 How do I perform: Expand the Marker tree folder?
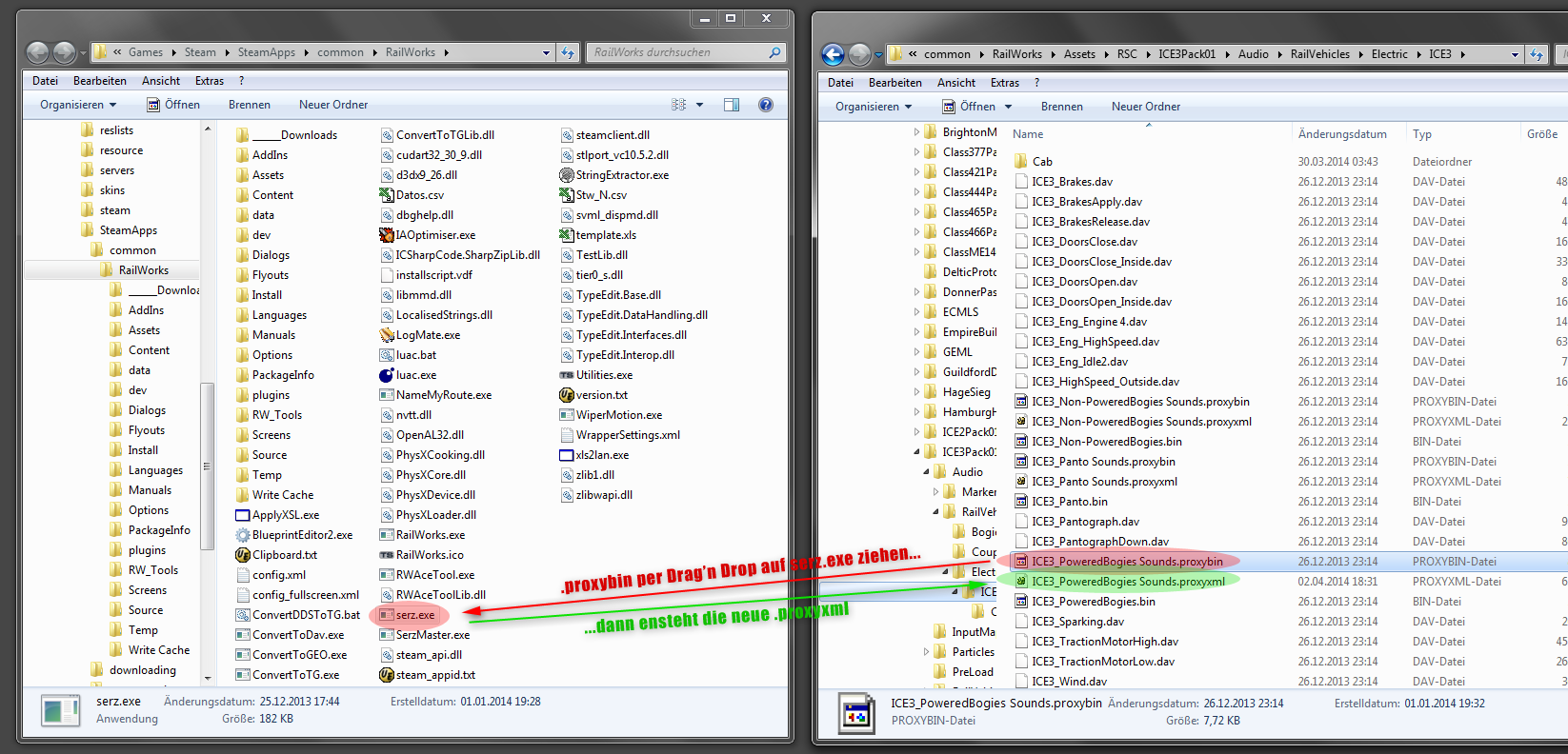(x=935, y=492)
